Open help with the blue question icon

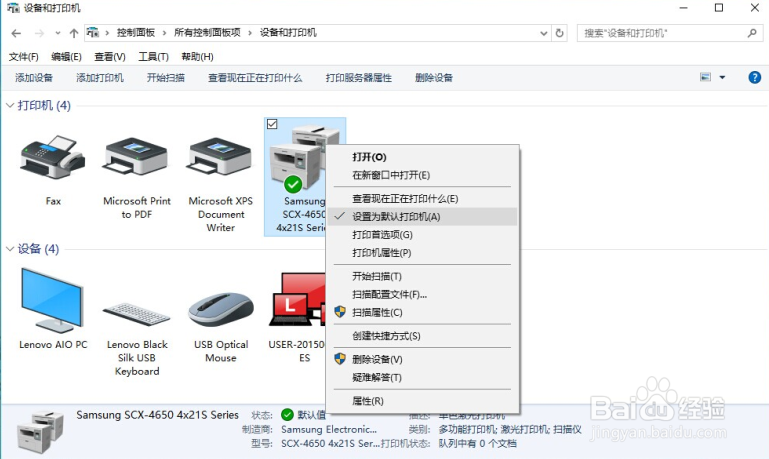(755, 77)
